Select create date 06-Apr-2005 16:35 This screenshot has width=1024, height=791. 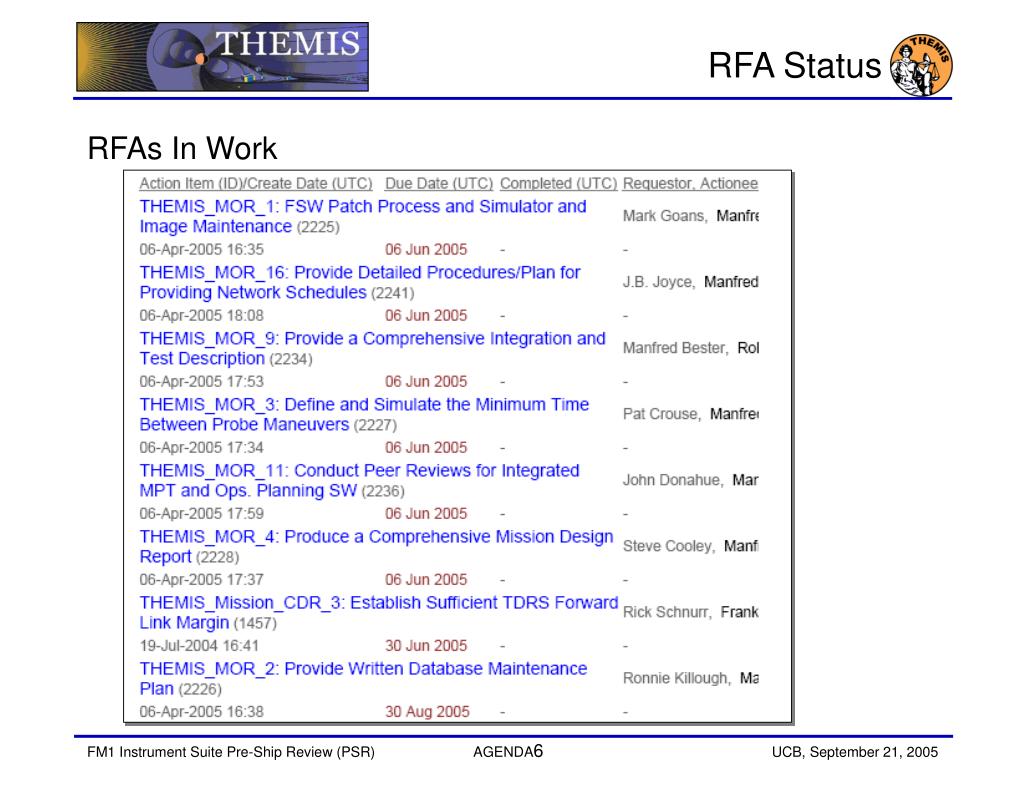[x=201, y=250]
